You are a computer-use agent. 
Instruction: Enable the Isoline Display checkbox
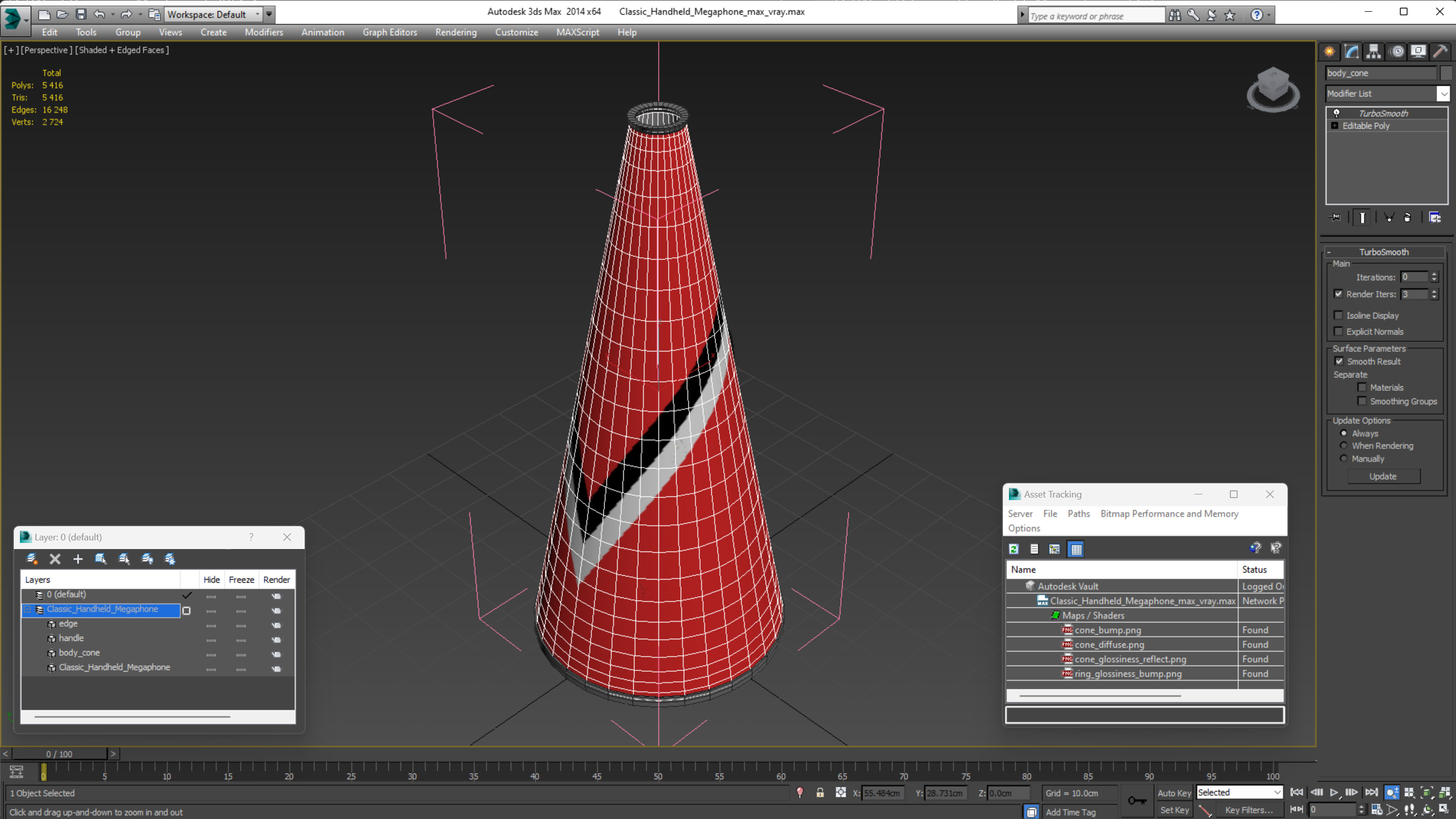(x=1338, y=315)
